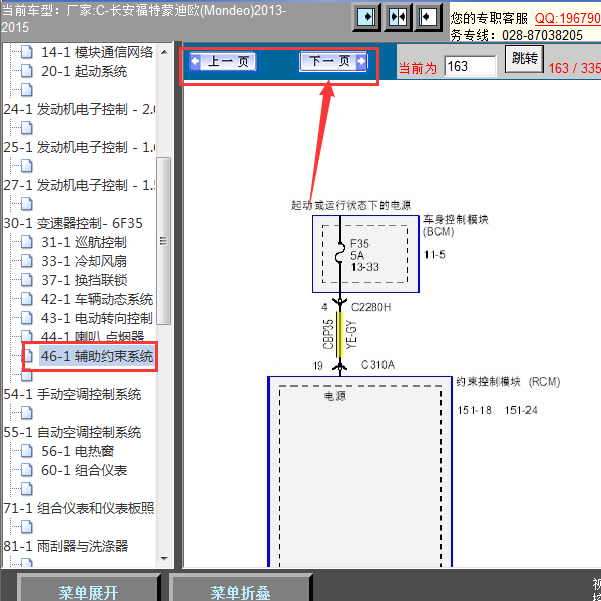
Task: Select 33-1 冷却风扇 in tree
Action: [x=84, y=261]
